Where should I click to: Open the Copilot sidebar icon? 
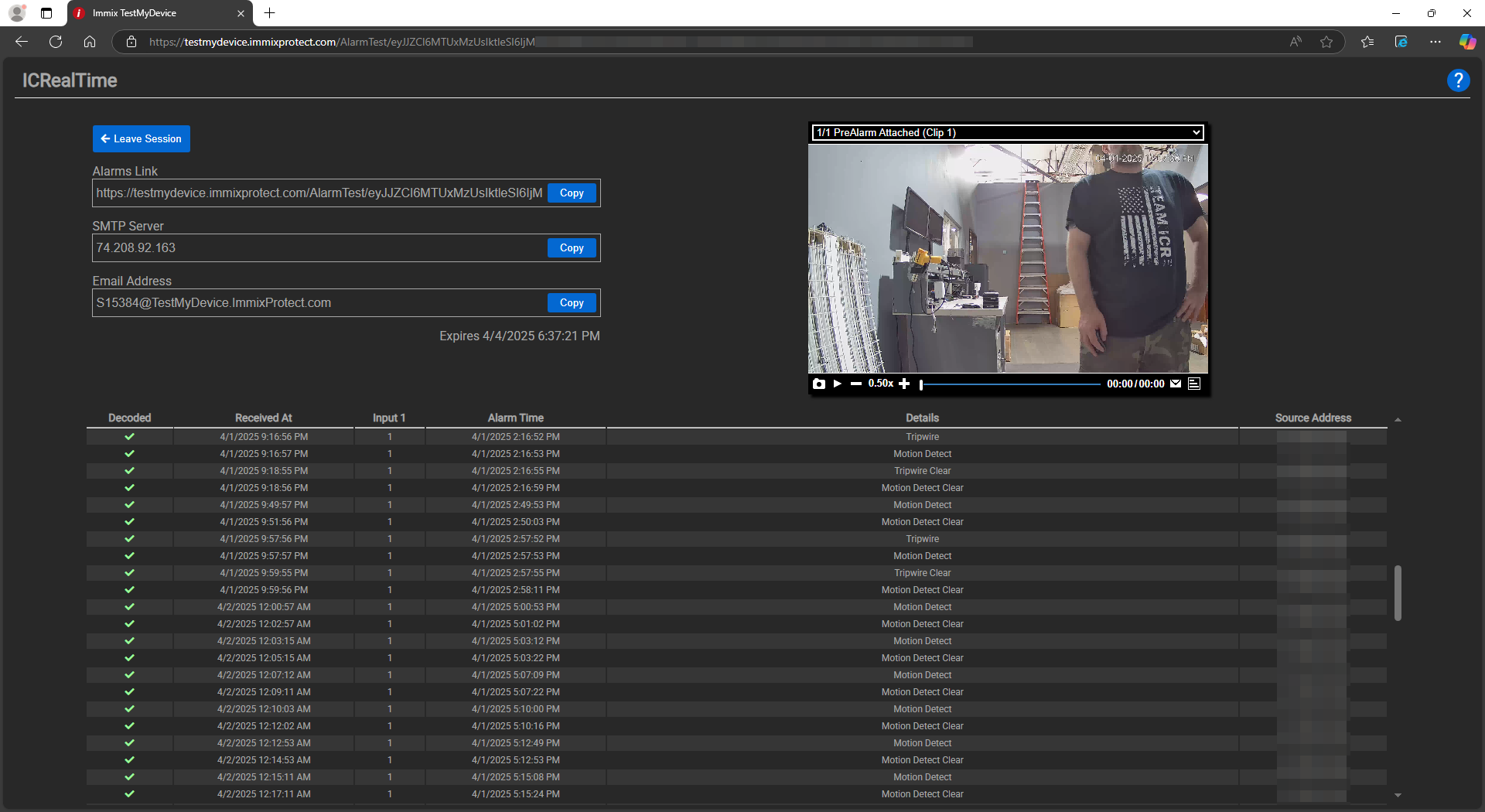(1466, 42)
